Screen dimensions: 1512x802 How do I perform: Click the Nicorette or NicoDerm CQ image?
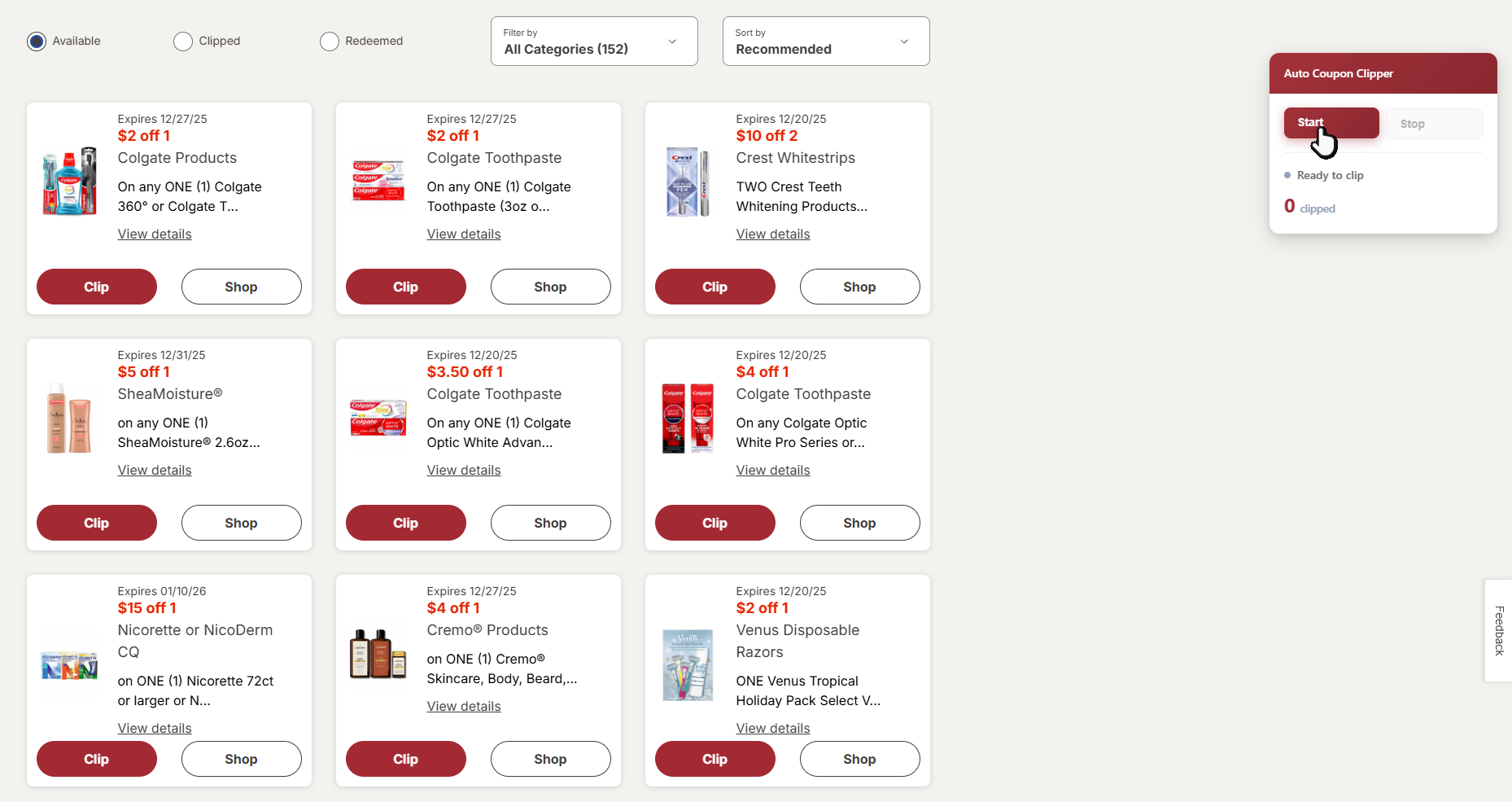pos(69,665)
